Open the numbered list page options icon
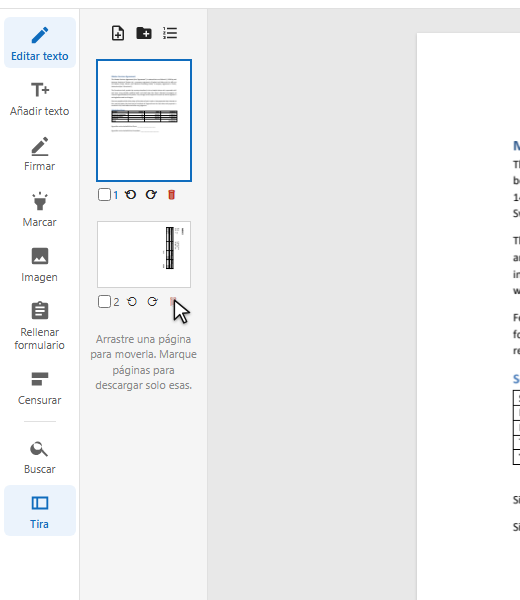 (170, 33)
